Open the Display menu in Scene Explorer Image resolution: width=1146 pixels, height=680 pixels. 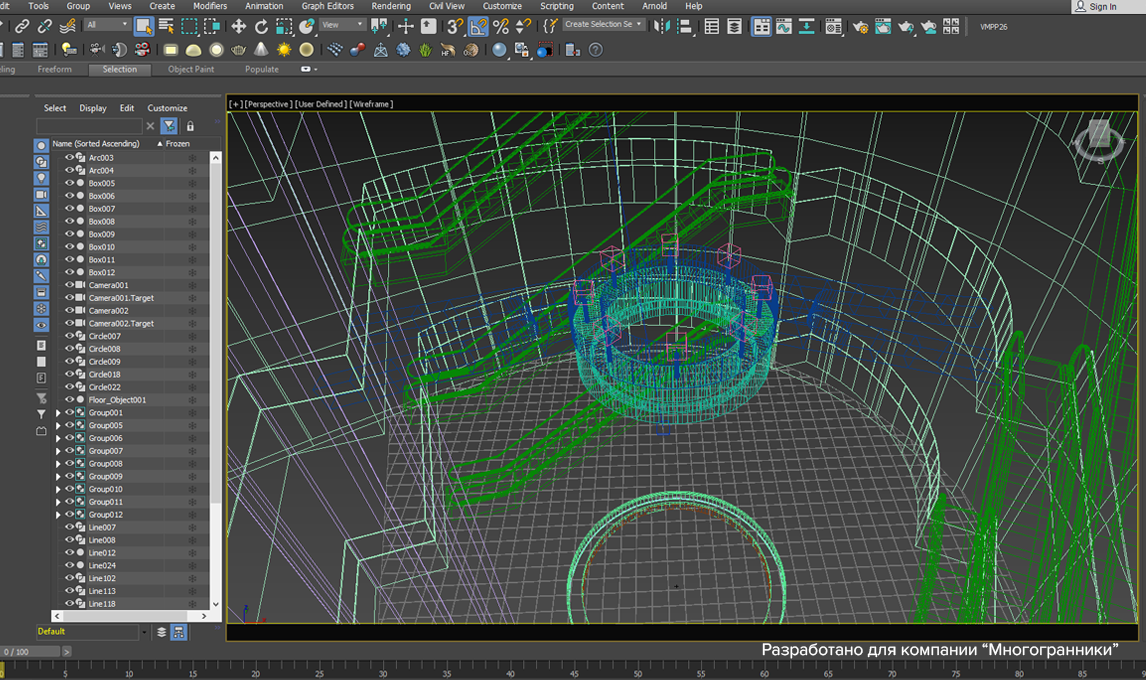pyautogui.click(x=93, y=108)
